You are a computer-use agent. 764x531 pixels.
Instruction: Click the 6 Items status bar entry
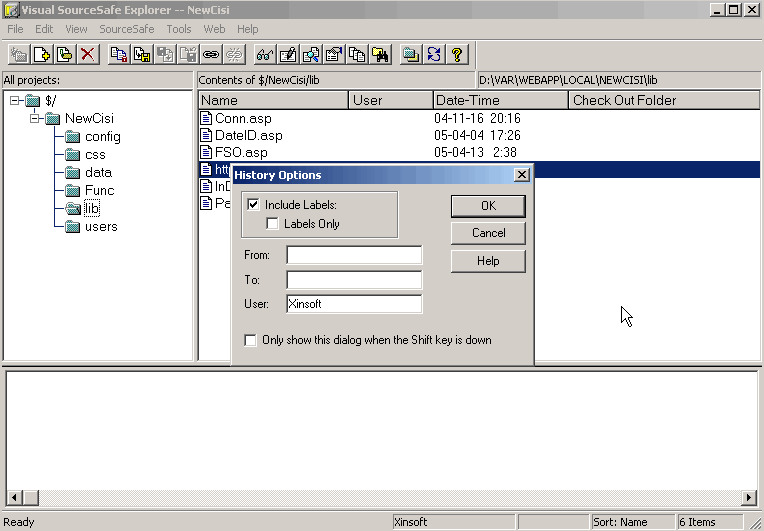tap(710, 522)
